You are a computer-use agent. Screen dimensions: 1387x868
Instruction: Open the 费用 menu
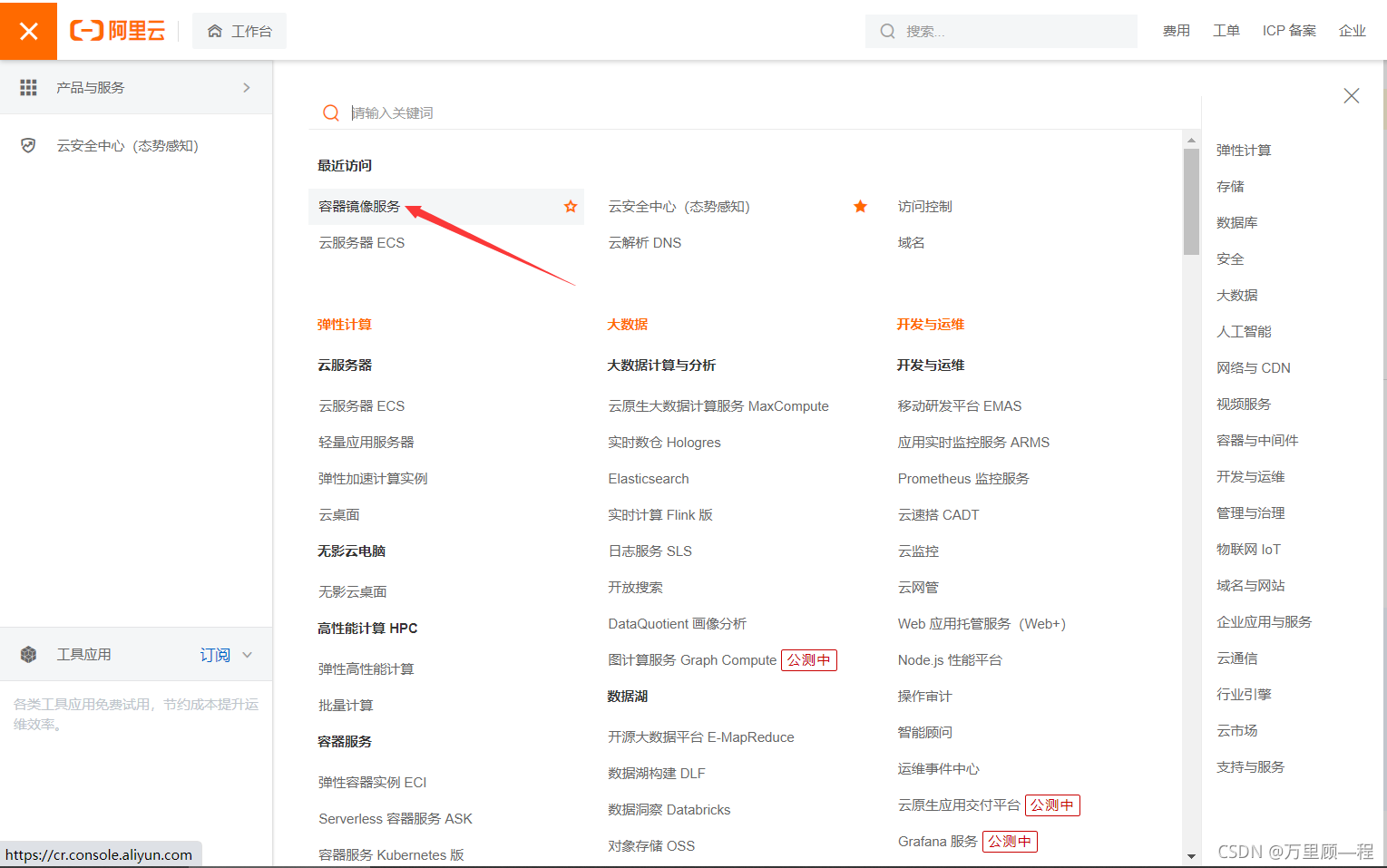[x=1177, y=31]
